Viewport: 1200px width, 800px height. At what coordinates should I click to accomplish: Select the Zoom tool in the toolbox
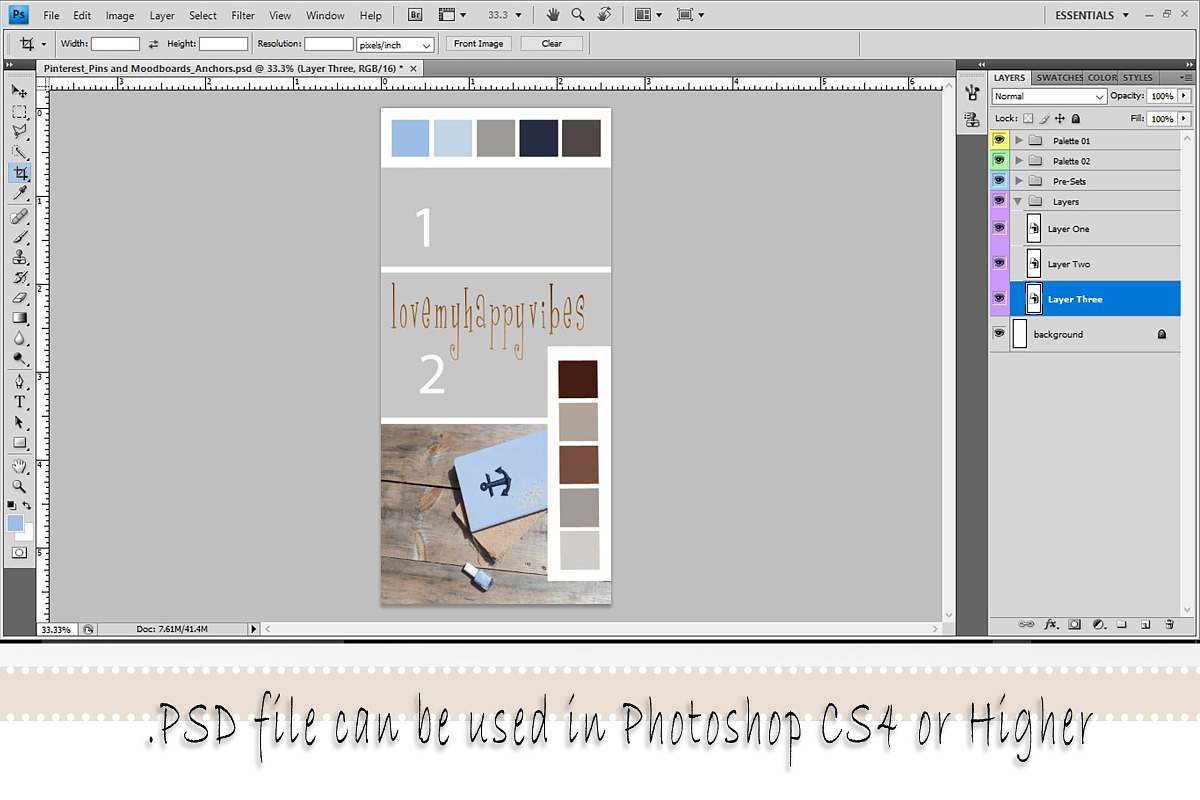(x=19, y=486)
